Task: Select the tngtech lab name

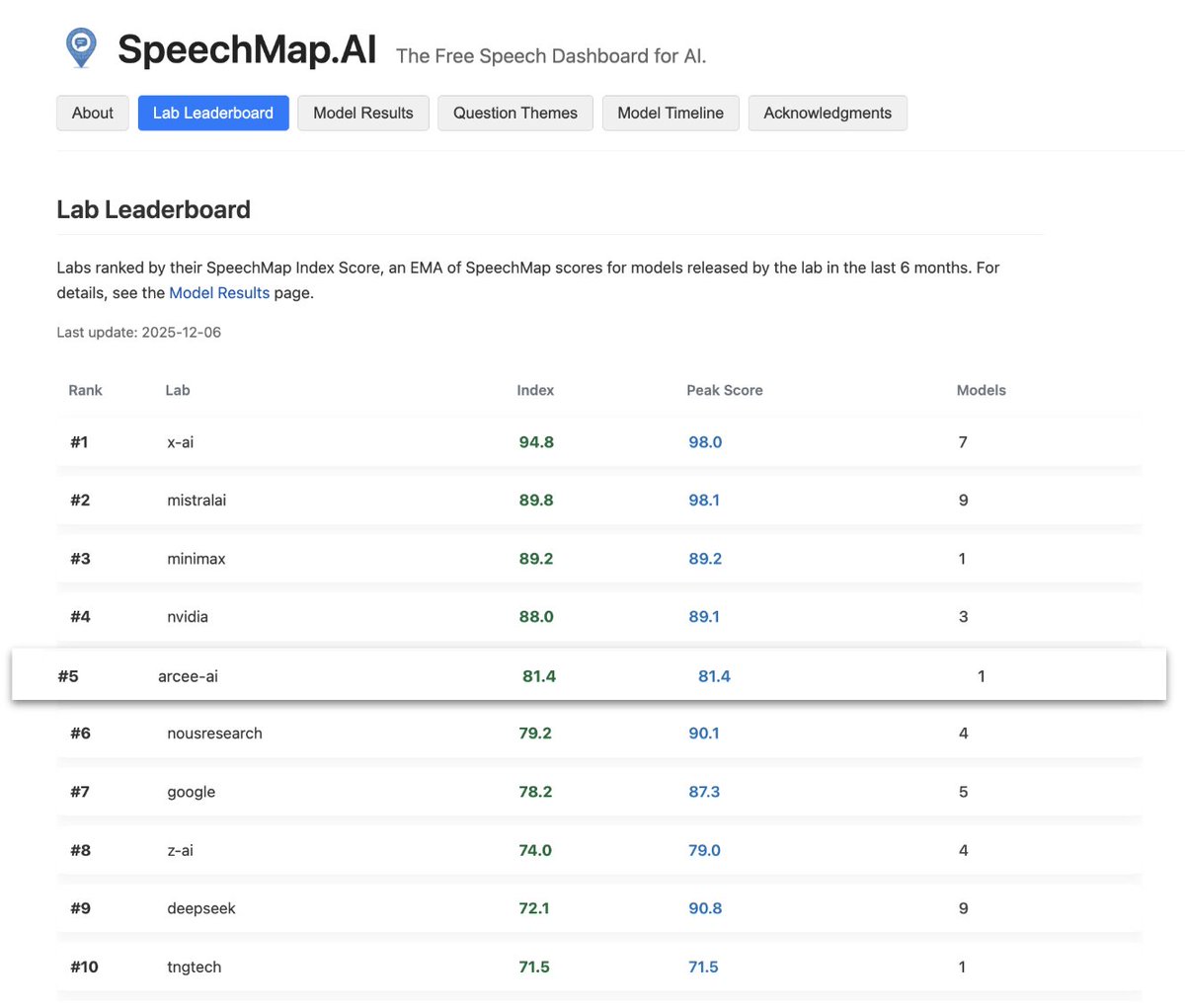Action: pos(195,967)
